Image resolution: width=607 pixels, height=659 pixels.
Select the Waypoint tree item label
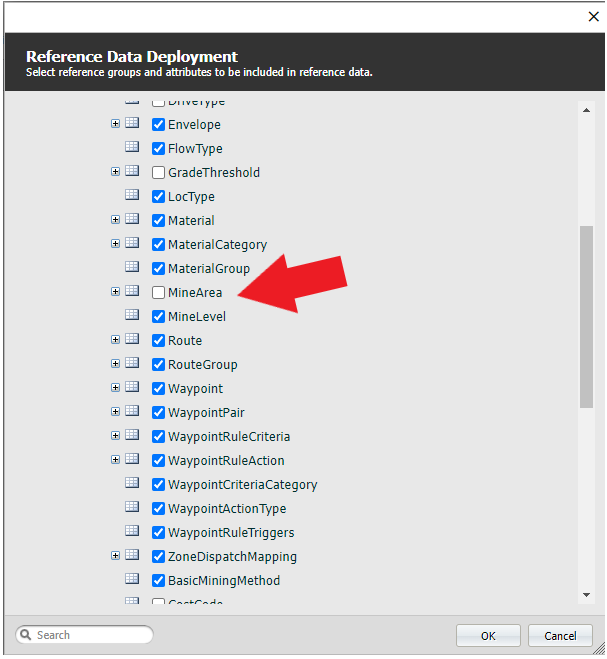(195, 389)
